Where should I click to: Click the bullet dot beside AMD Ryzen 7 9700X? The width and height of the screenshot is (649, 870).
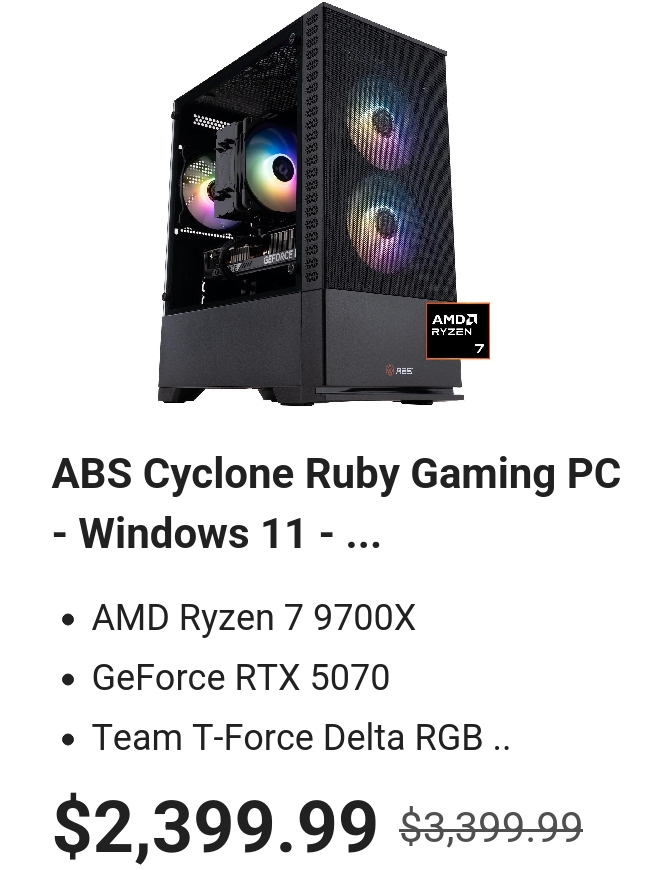point(68,619)
